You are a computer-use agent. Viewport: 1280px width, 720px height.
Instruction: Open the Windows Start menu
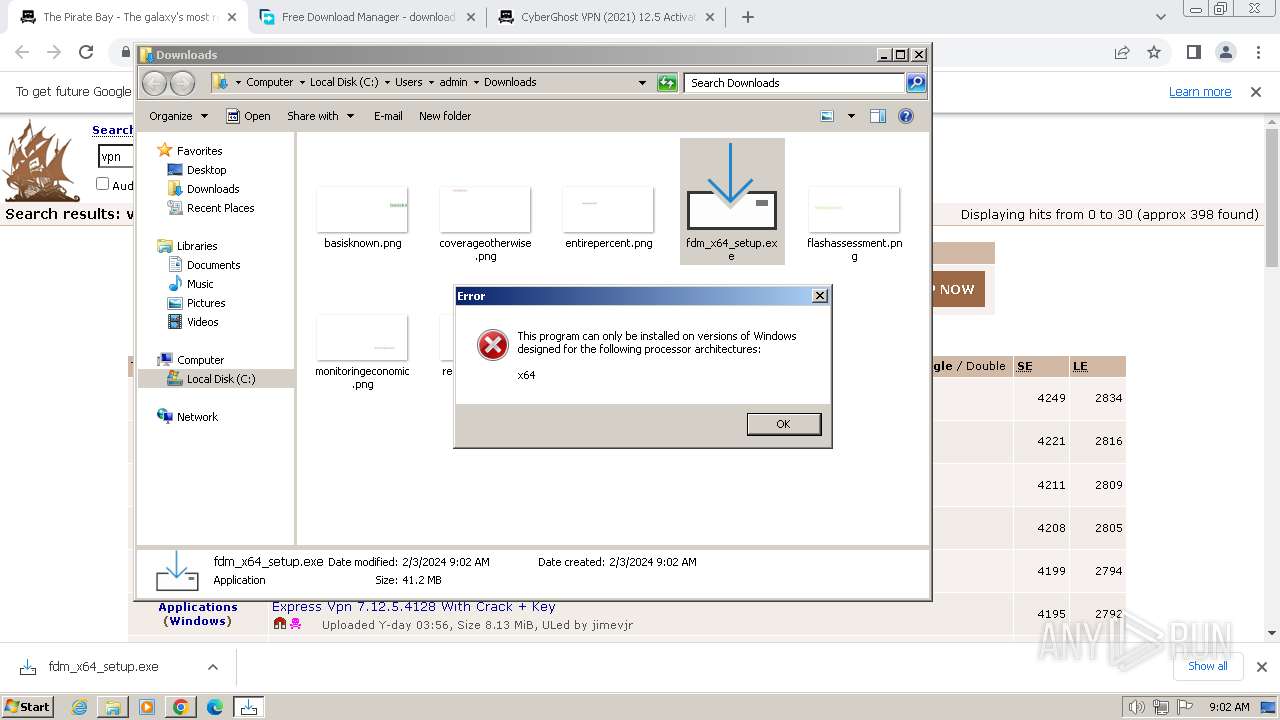(x=27, y=707)
